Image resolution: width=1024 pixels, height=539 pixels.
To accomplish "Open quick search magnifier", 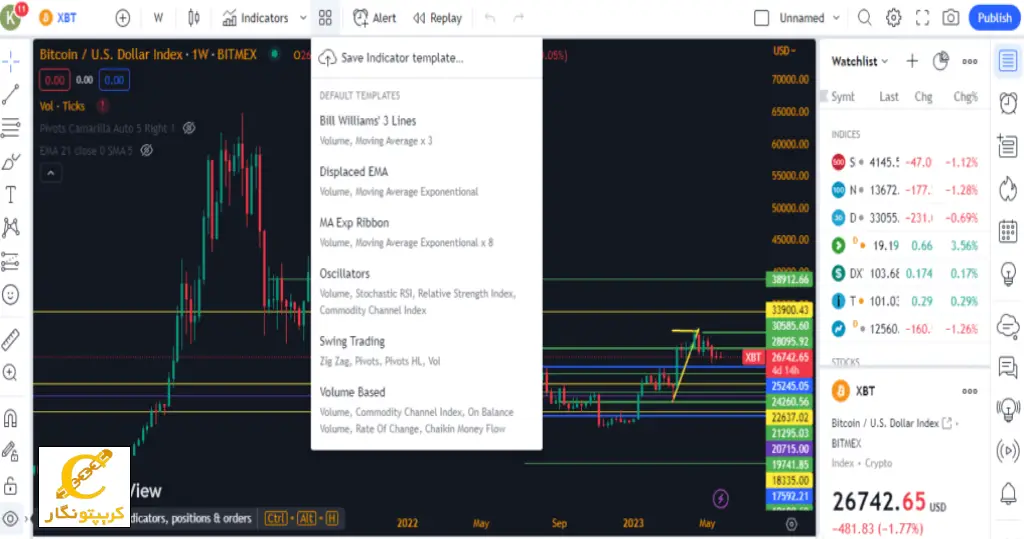I will [x=865, y=18].
